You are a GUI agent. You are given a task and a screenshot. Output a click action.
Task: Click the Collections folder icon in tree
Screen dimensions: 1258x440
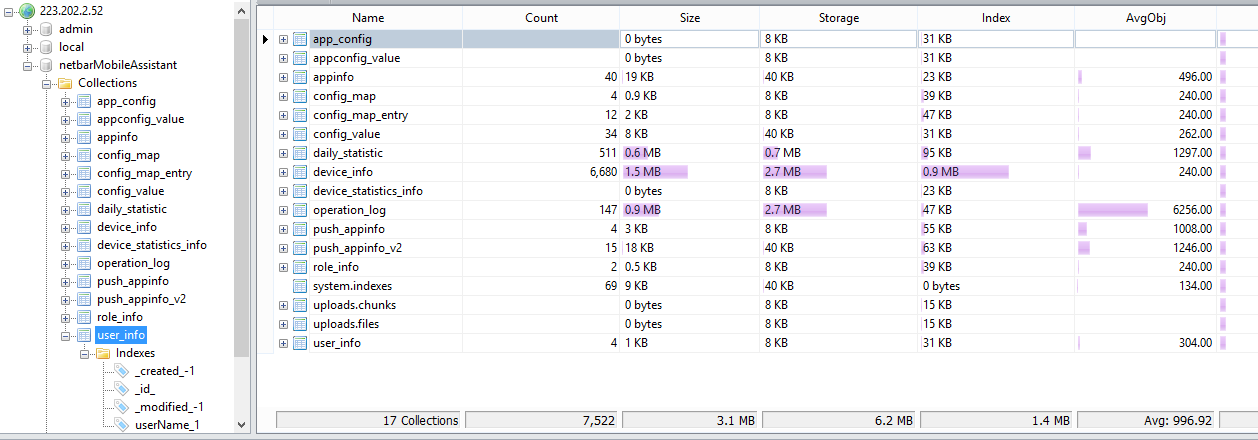point(65,83)
